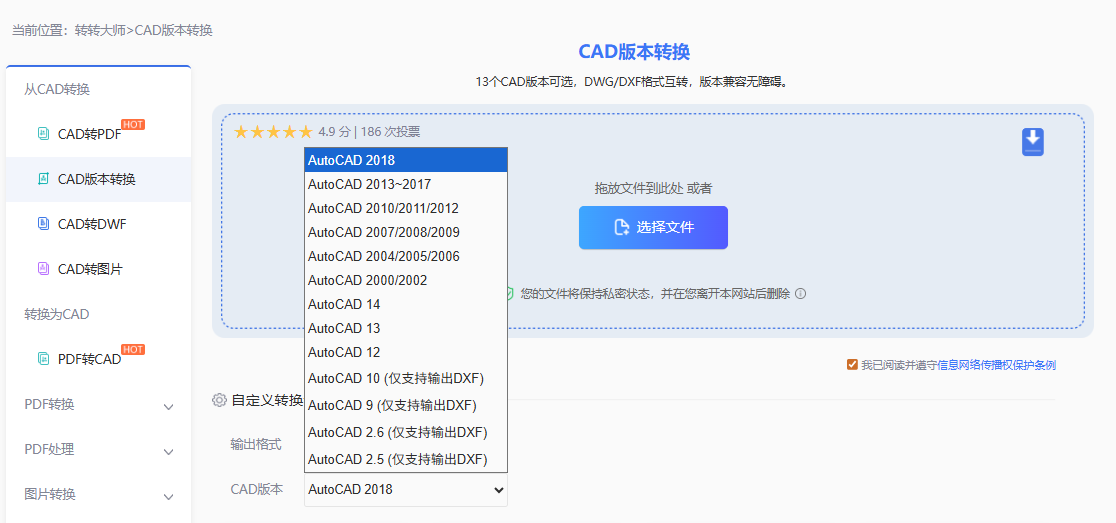Click the 转换为CAD section heading
Viewport: 1116px width, 523px height.
[x=57, y=314]
